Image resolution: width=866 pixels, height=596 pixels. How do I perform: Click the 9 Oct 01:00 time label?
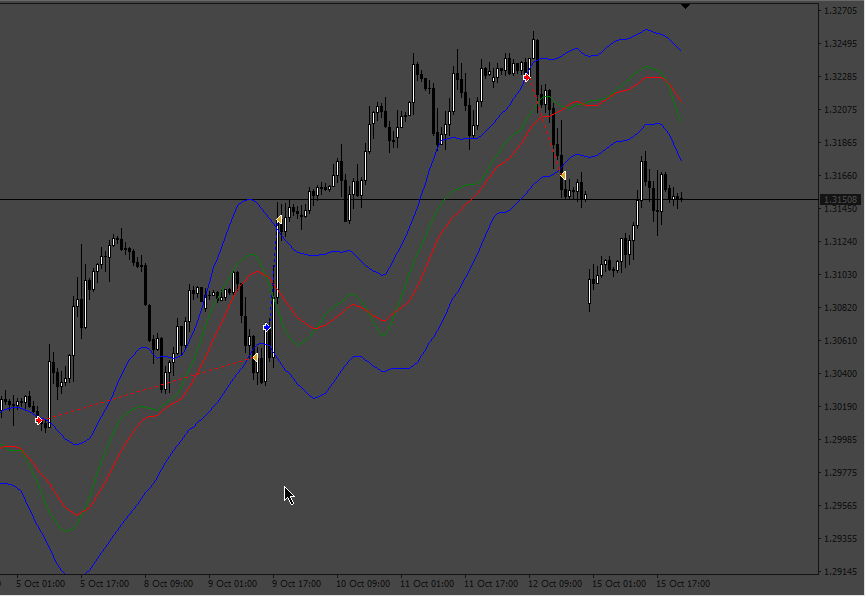[233, 584]
